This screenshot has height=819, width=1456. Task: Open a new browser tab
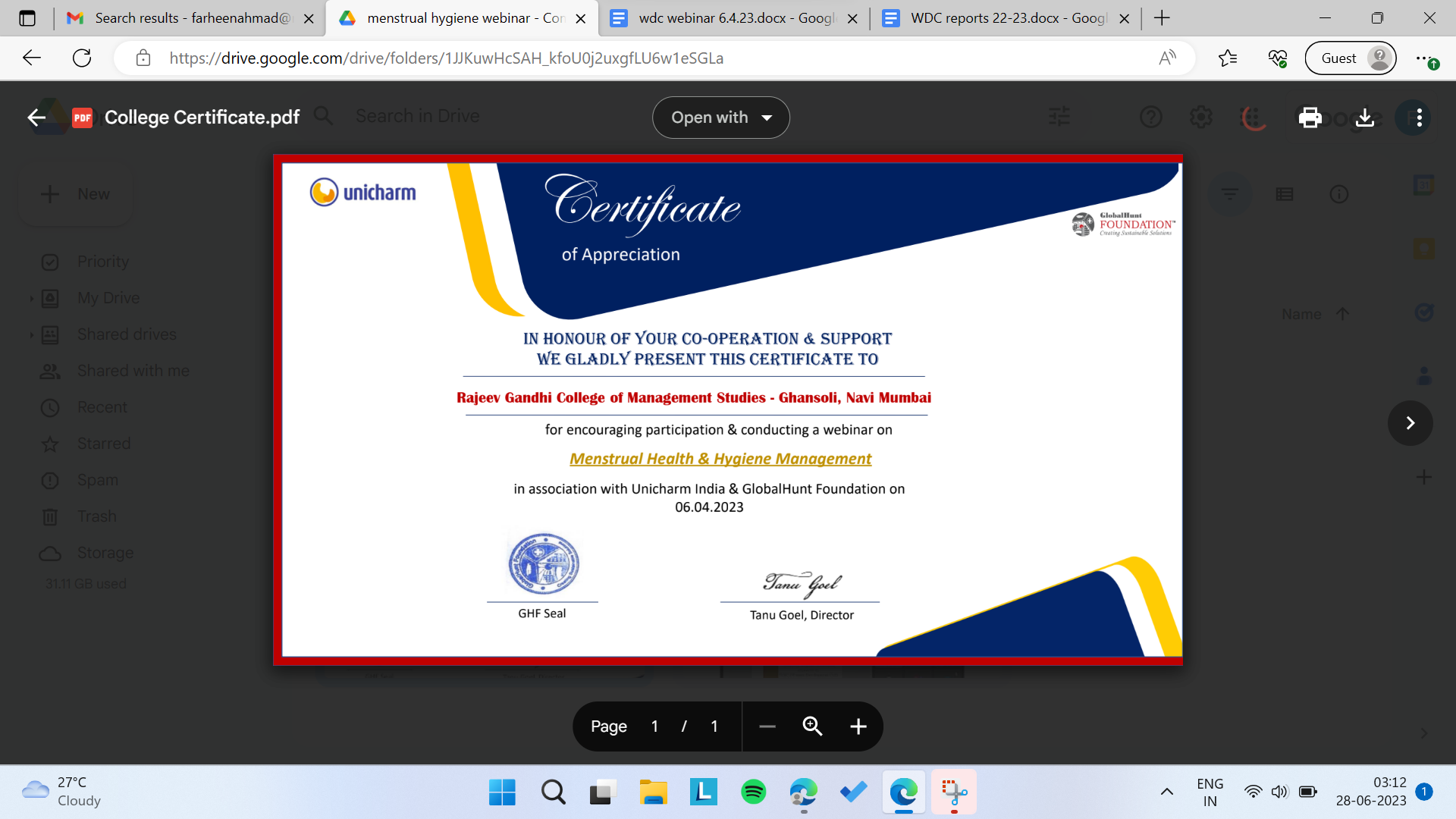pyautogui.click(x=1162, y=18)
